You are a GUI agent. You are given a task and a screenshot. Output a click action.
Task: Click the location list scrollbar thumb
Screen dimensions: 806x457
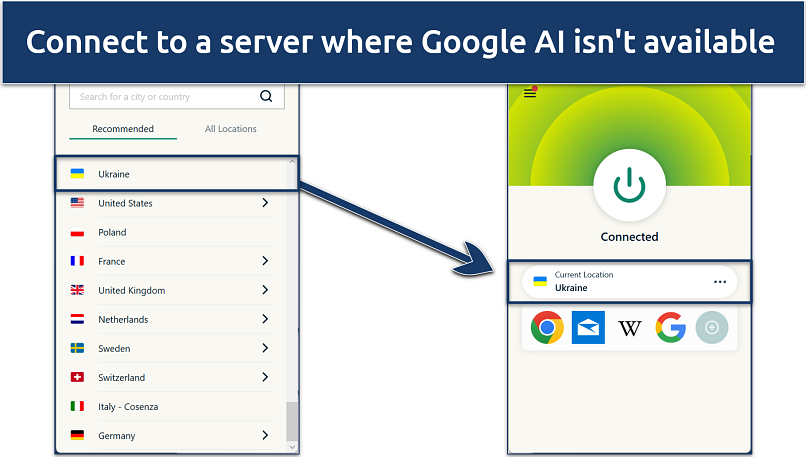tap(292, 422)
